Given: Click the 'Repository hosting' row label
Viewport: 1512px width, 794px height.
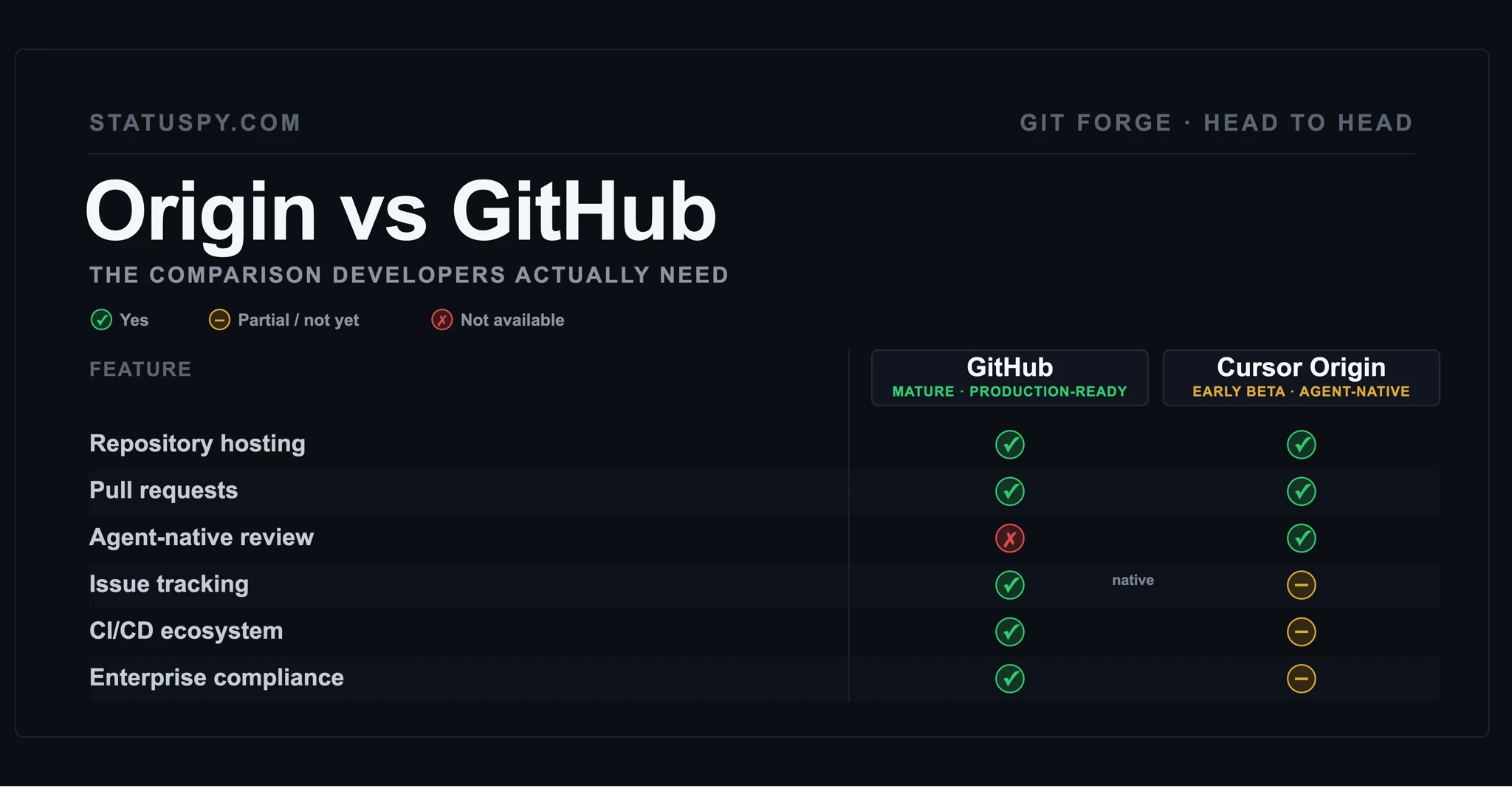Looking at the screenshot, I should 197,444.
